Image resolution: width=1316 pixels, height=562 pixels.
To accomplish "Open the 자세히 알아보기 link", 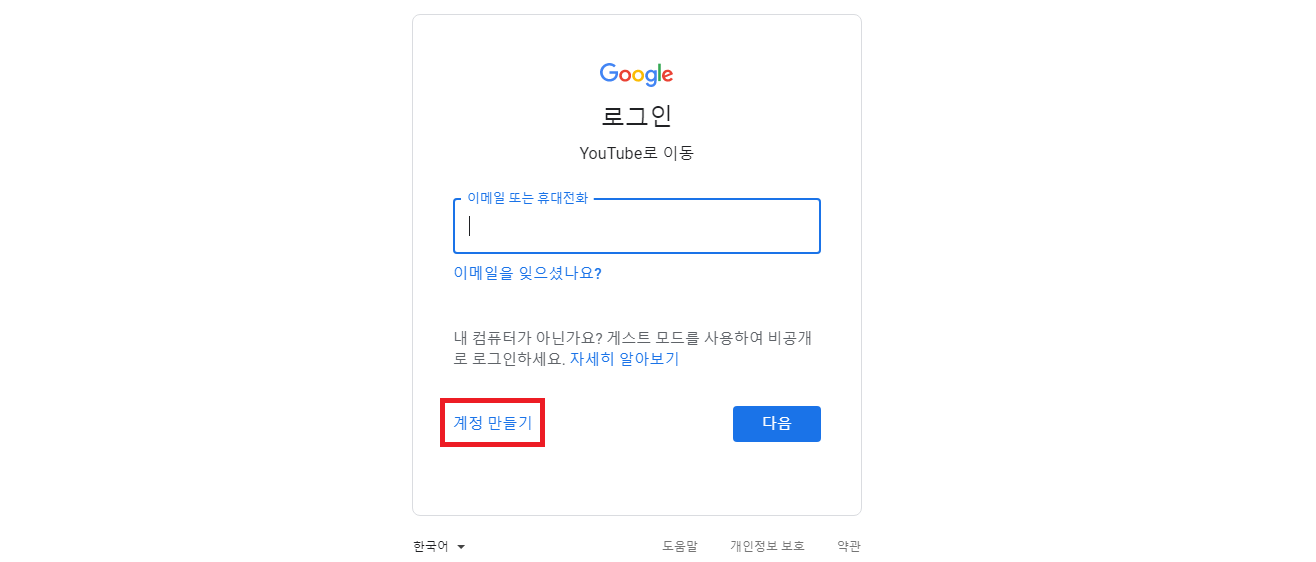I will [x=624, y=359].
